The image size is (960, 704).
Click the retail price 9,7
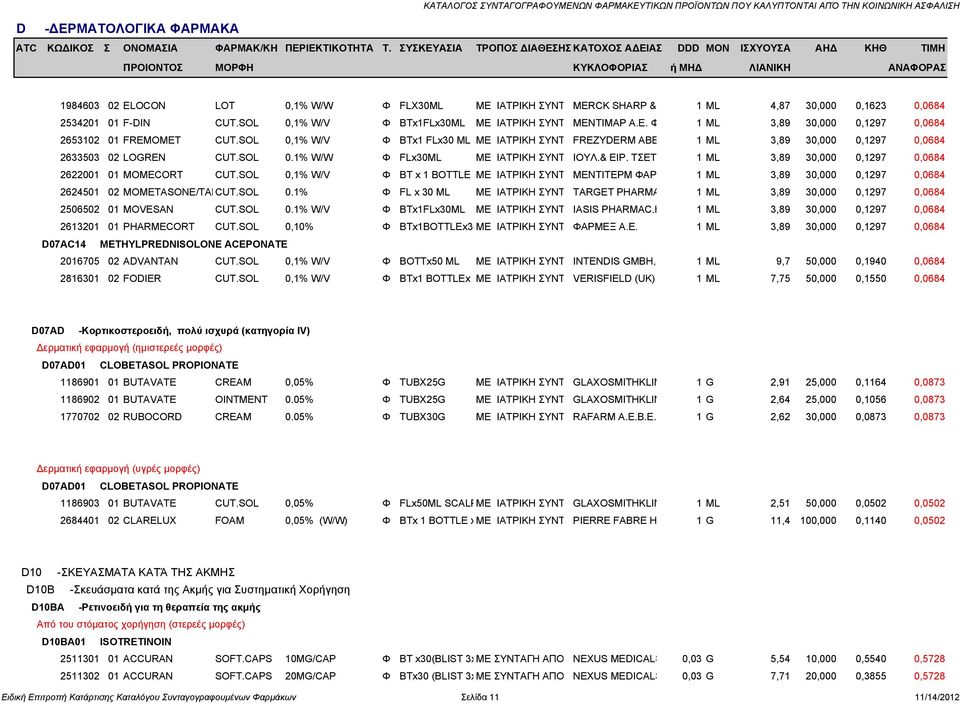[x=783, y=261]
